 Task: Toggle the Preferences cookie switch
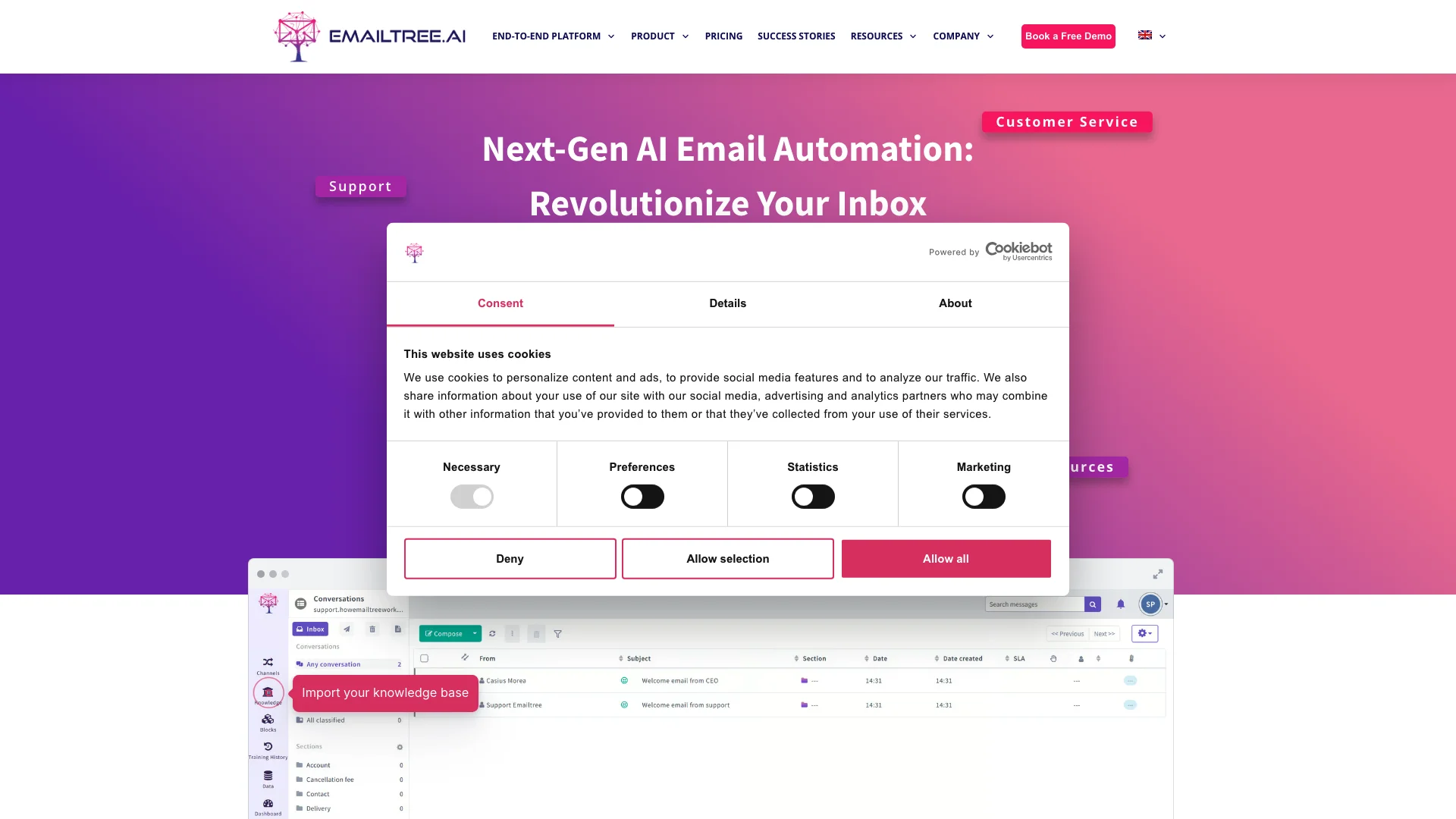point(642,496)
